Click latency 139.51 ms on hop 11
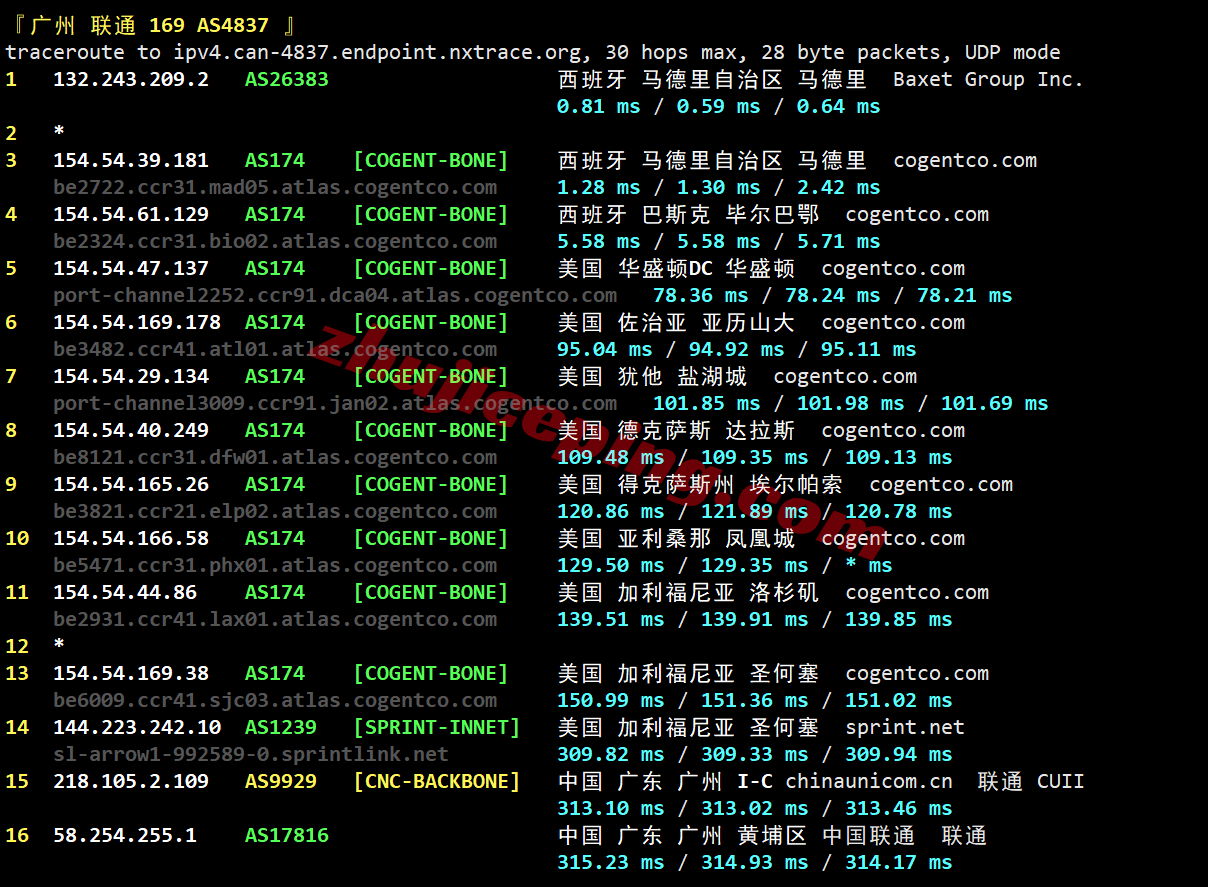 [610, 619]
